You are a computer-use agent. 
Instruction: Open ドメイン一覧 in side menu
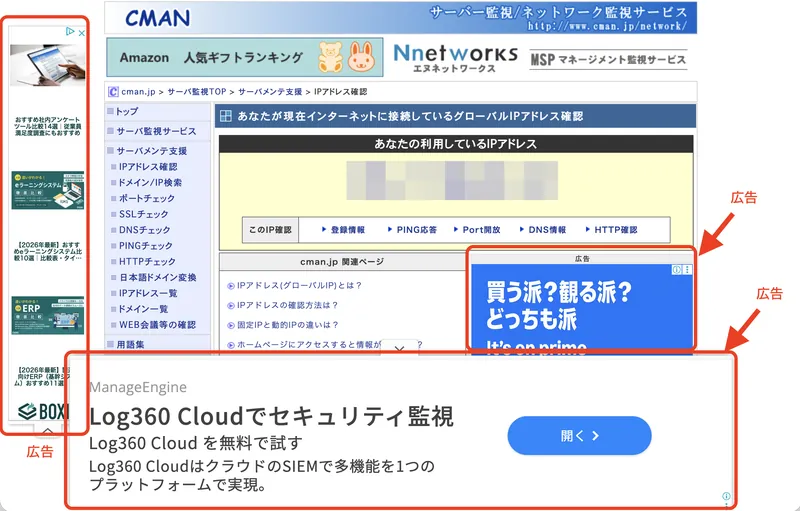[143, 309]
